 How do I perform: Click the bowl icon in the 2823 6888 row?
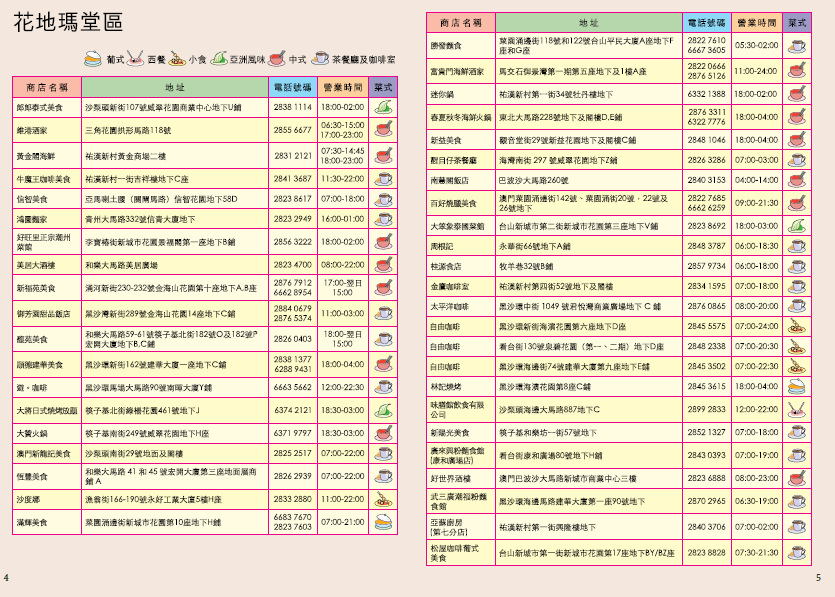point(797,478)
